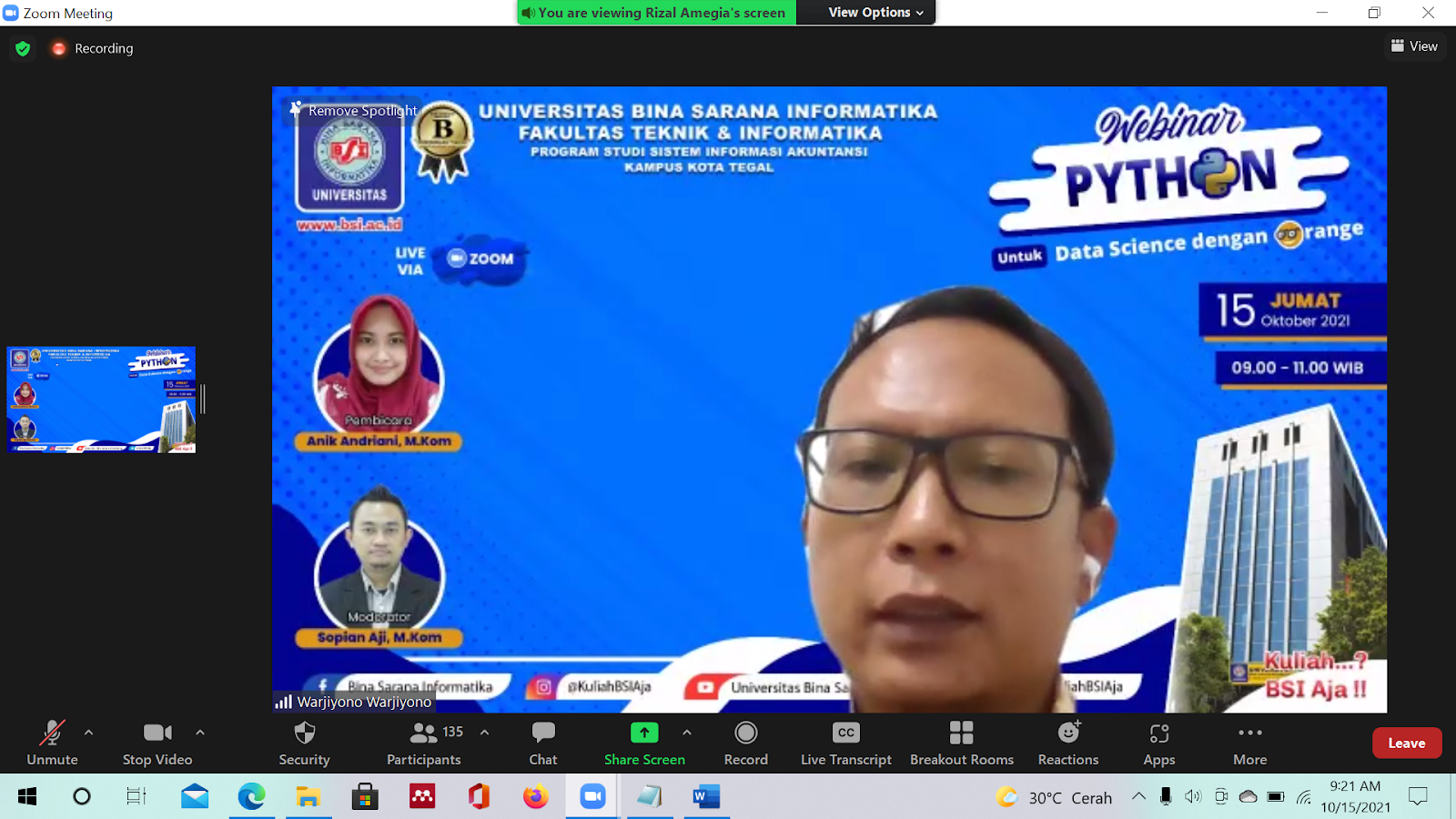The width and height of the screenshot is (1456, 819).
Task: Launch Microsoft Edge from taskbar
Action: [x=251, y=797]
